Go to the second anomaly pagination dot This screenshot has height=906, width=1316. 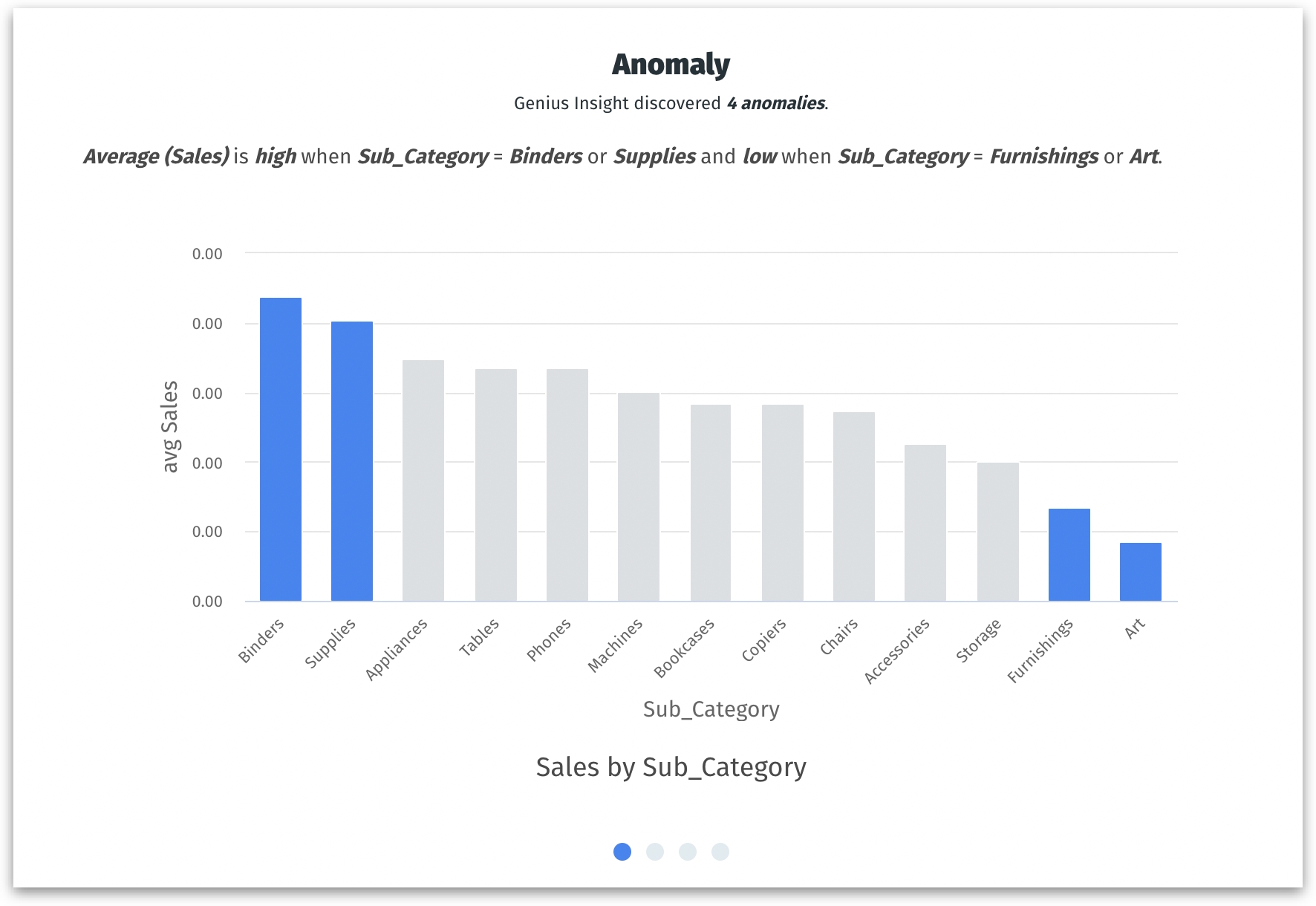(655, 852)
